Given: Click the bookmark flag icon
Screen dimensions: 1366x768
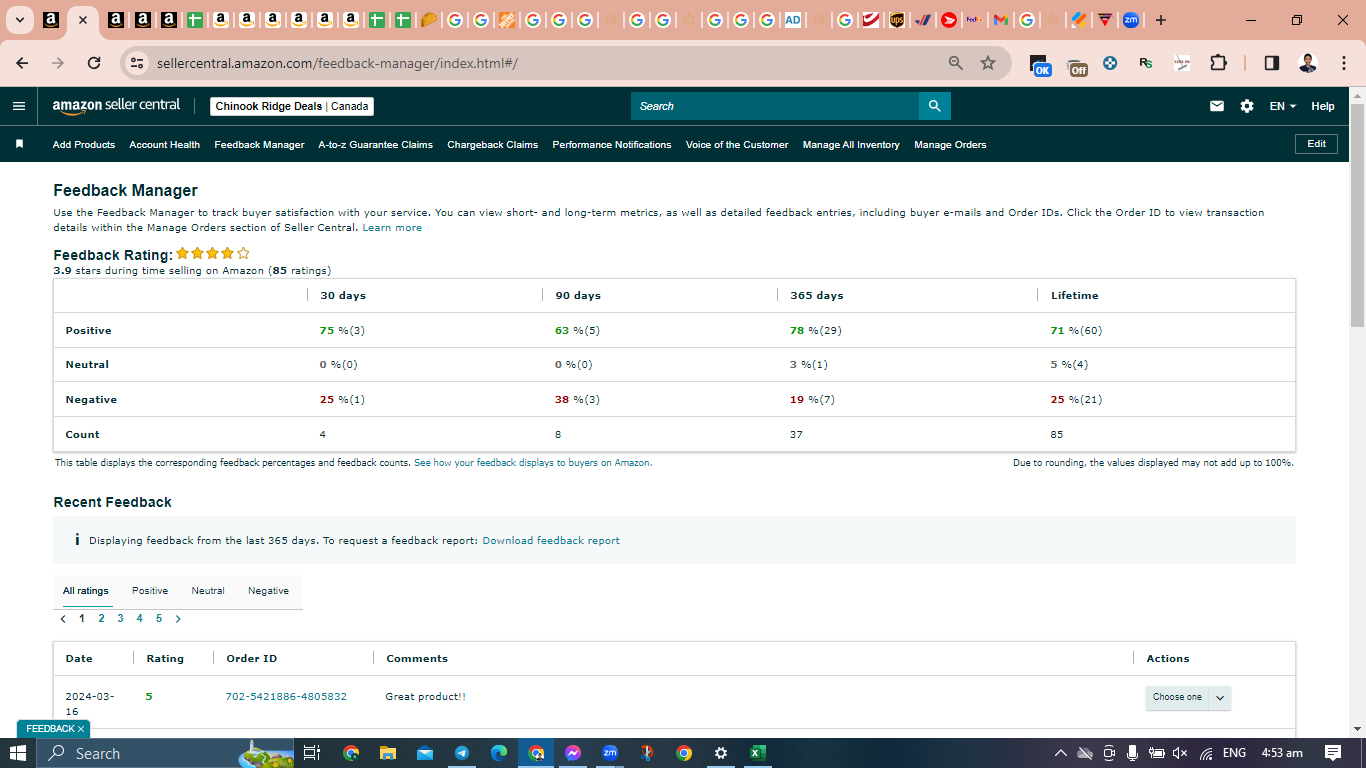Looking at the screenshot, I should [19, 144].
